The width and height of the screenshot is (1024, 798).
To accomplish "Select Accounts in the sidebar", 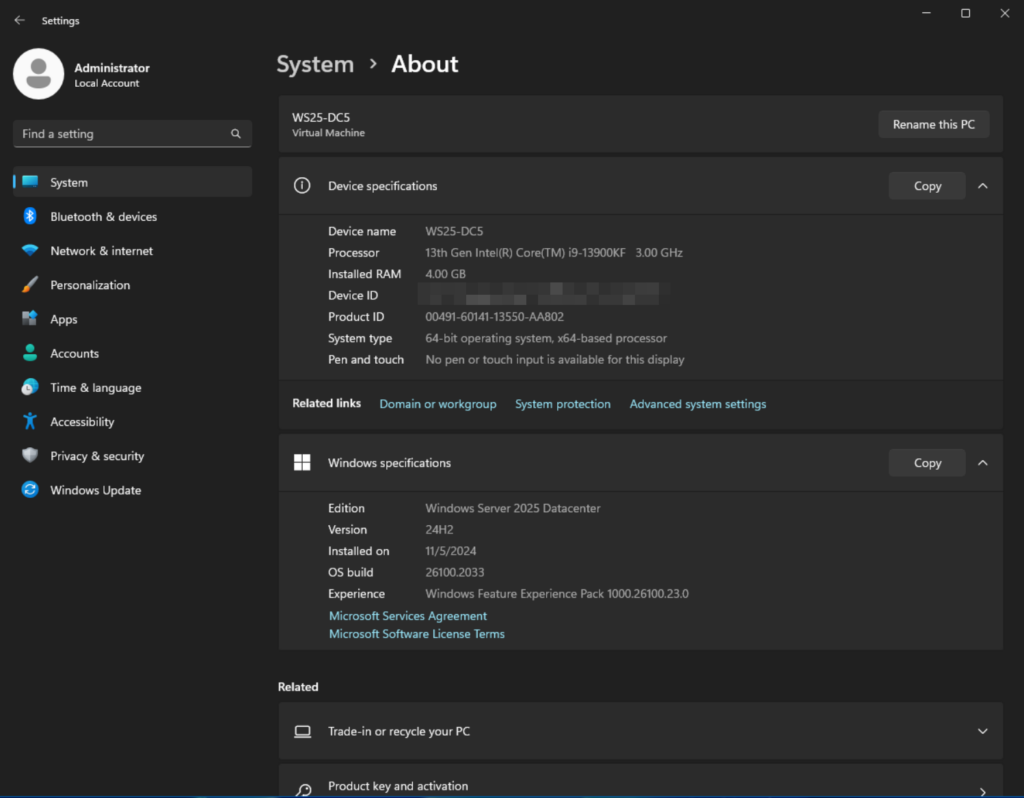I will (133, 353).
